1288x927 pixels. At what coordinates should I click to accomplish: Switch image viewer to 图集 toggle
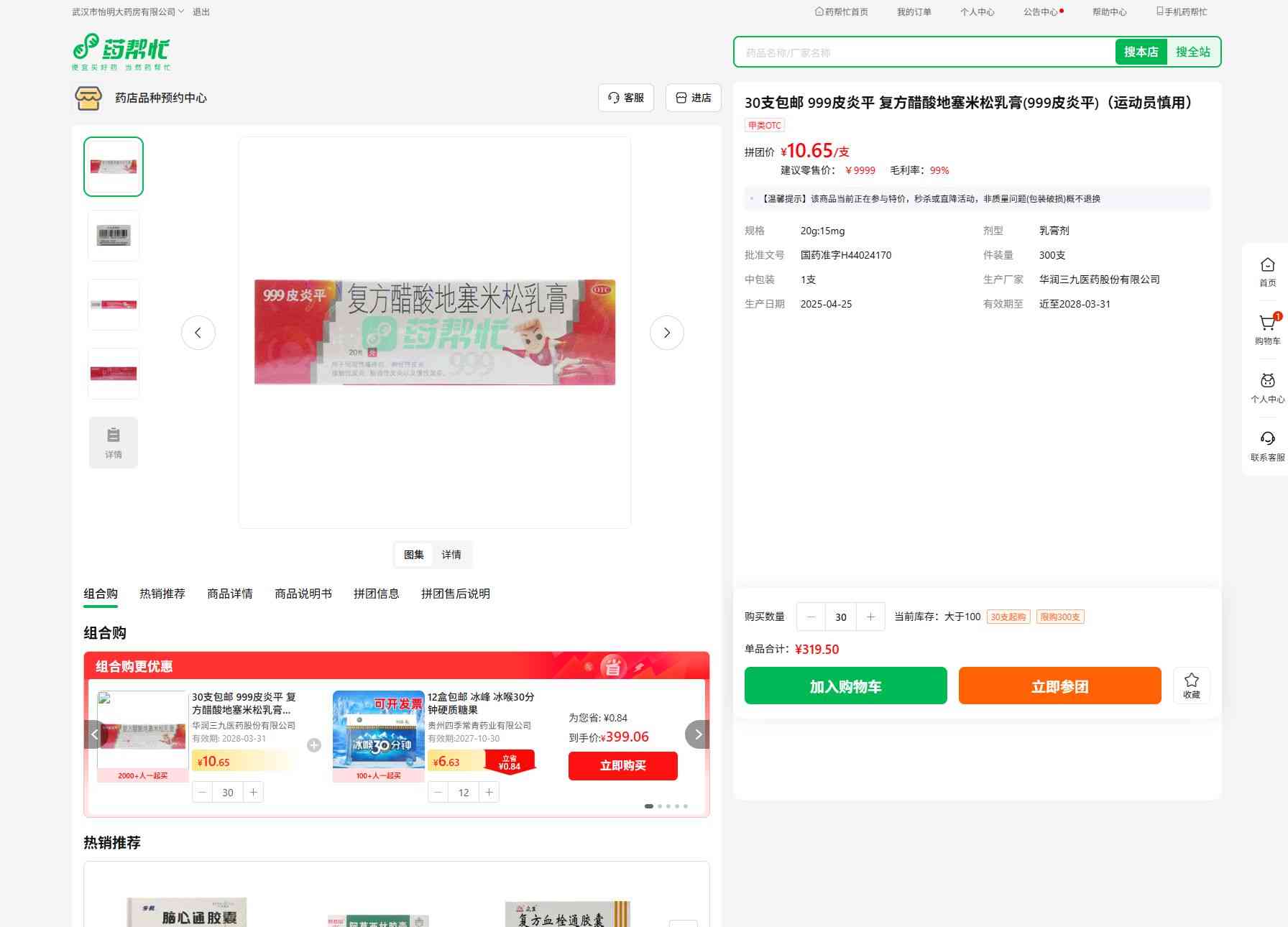pos(414,555)
